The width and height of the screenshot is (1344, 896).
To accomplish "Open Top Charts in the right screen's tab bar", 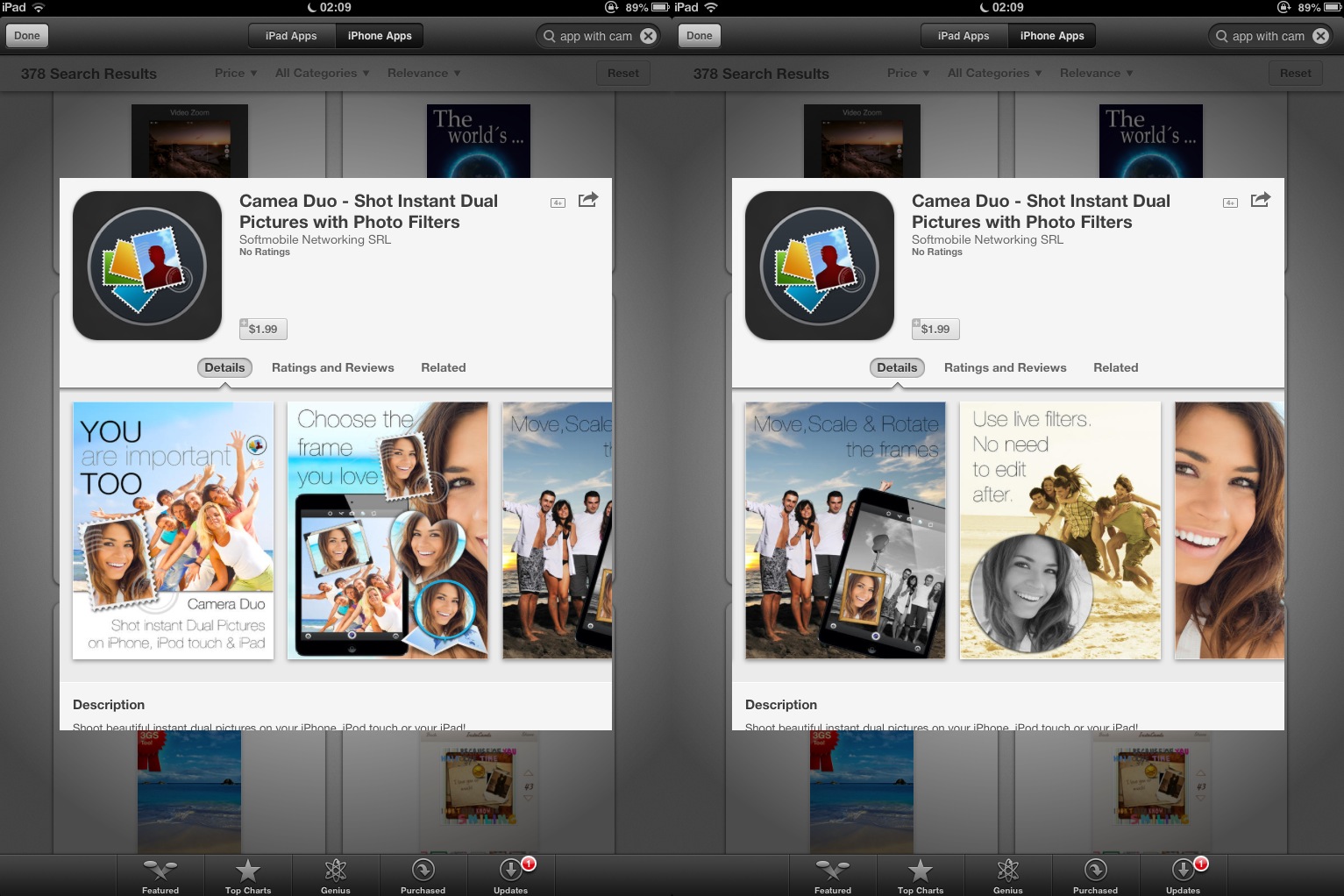I will click(x=921, y=876).
